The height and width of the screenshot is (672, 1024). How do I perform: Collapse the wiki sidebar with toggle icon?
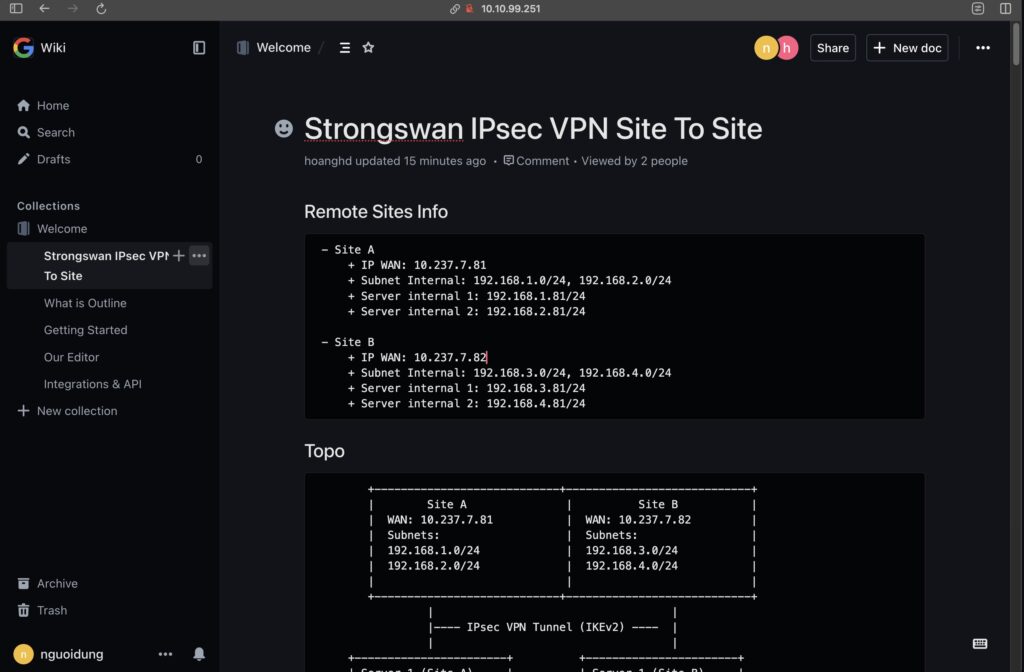point(199,48)
